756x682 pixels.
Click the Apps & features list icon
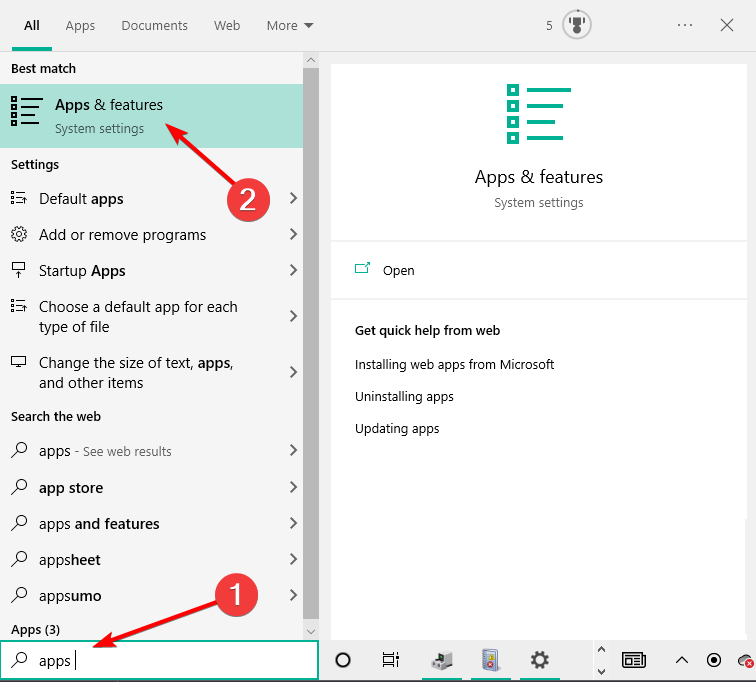coord(26,111)
